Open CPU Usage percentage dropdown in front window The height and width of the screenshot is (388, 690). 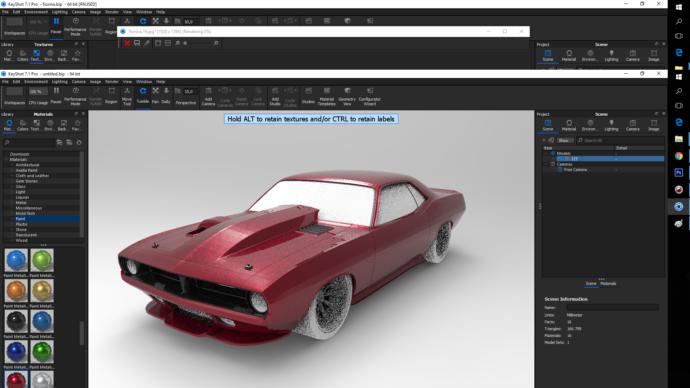pos(38,92)
